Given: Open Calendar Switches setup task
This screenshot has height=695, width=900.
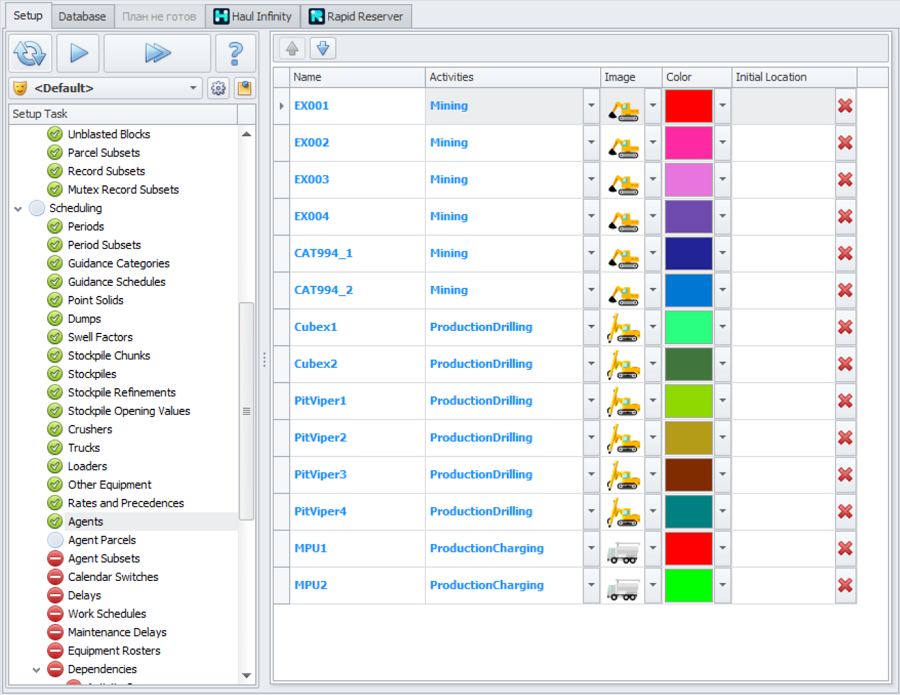Looking at the screenshot, I should (112, 577).
